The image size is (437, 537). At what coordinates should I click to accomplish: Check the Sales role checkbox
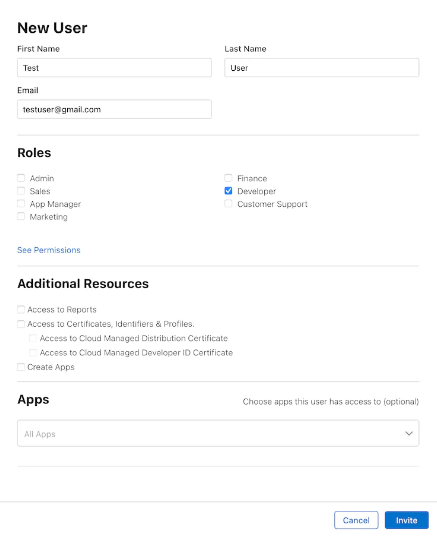click(21, 191)
